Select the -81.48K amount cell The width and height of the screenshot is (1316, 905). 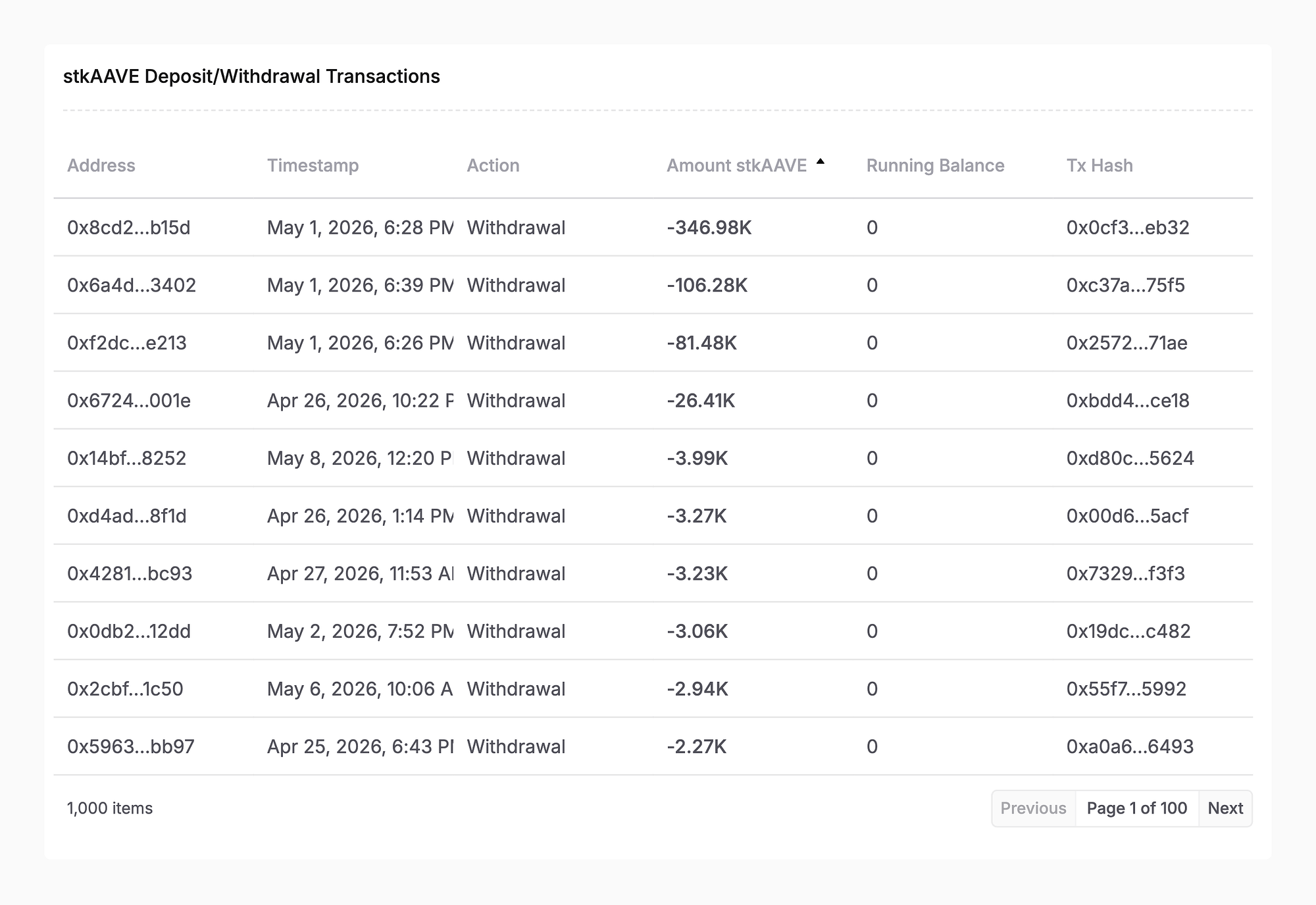pos(702,343)
